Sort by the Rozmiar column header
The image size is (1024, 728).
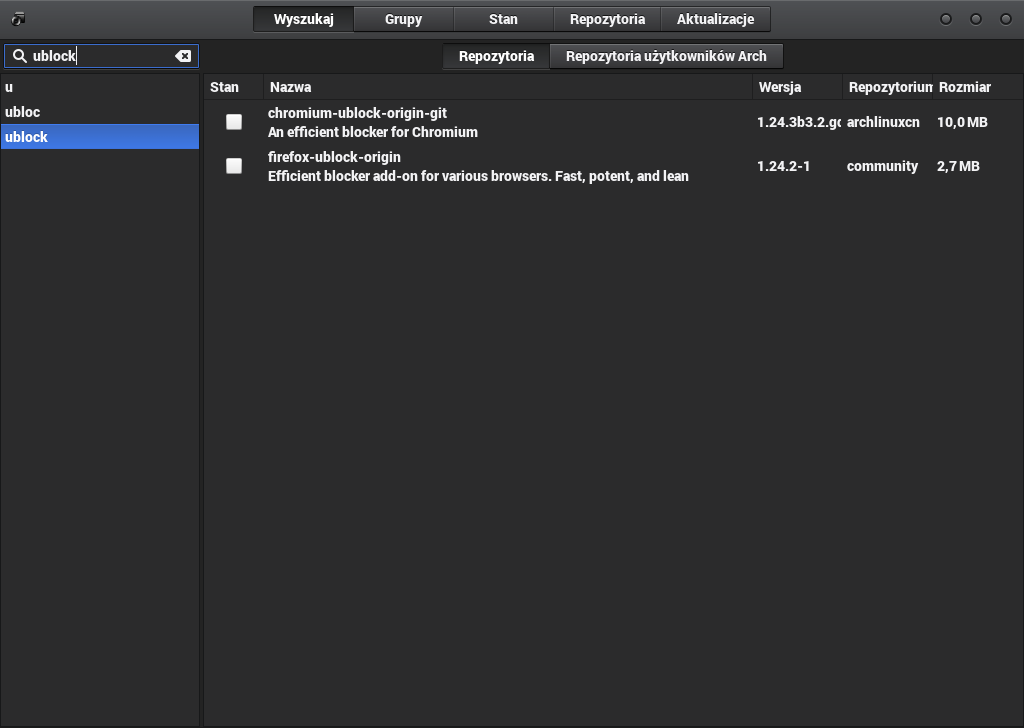(x=978, y=87)
